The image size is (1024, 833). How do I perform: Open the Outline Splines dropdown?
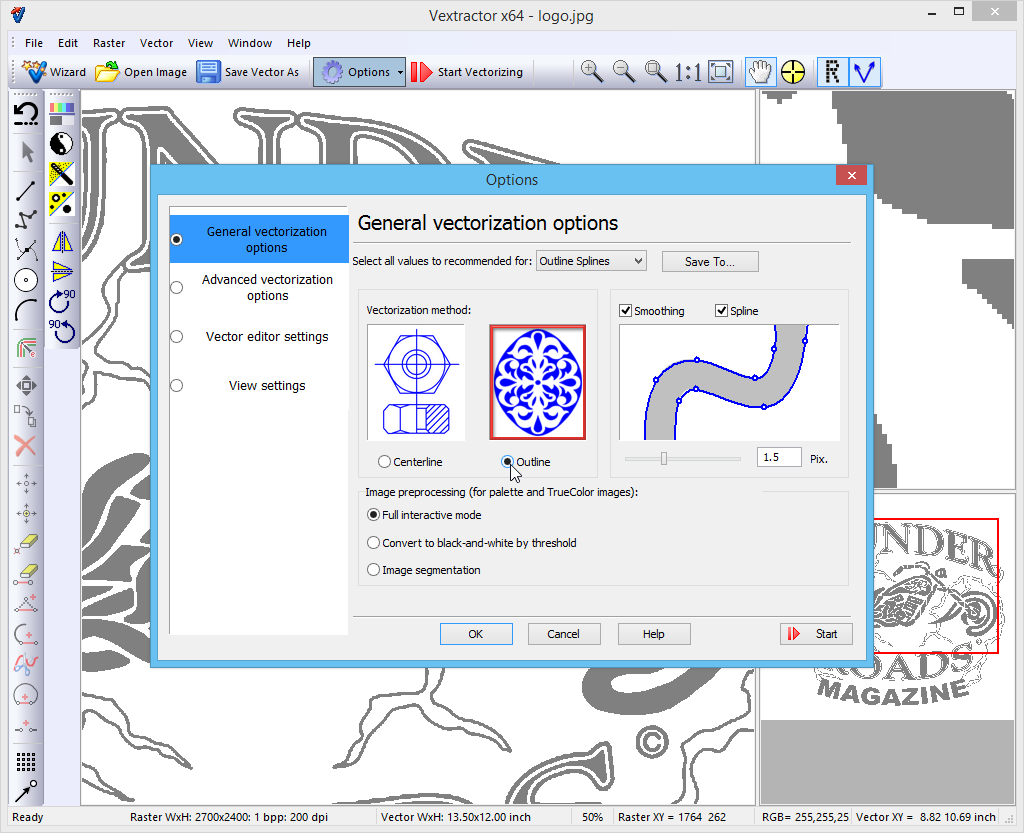pyautogui.click(x=591, y=261)
